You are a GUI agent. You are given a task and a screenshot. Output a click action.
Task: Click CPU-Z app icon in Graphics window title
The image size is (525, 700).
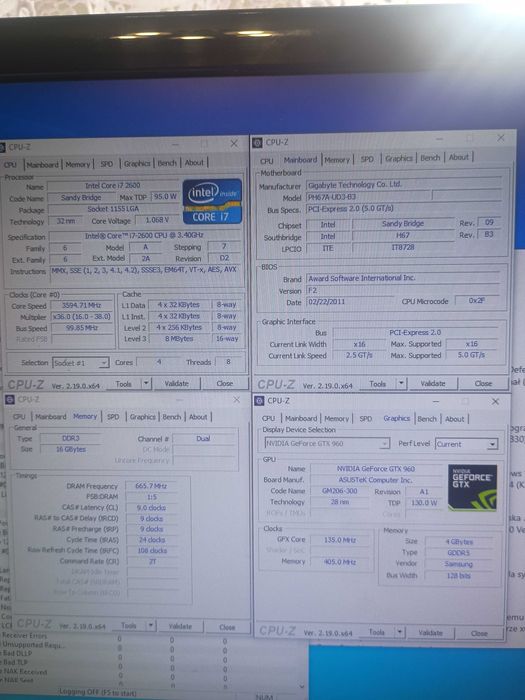point(259,401)
